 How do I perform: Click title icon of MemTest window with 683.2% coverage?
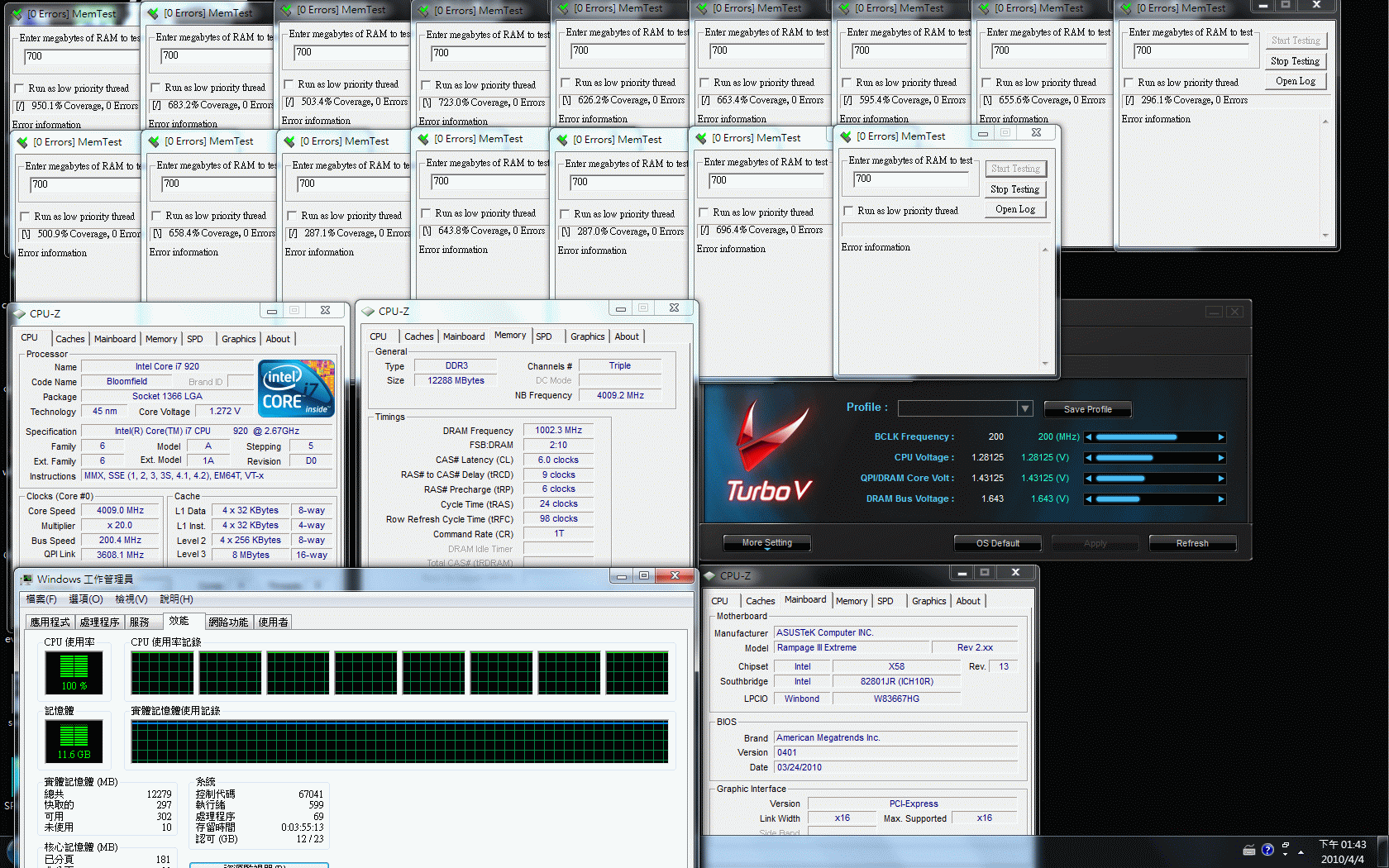(153, 13)
